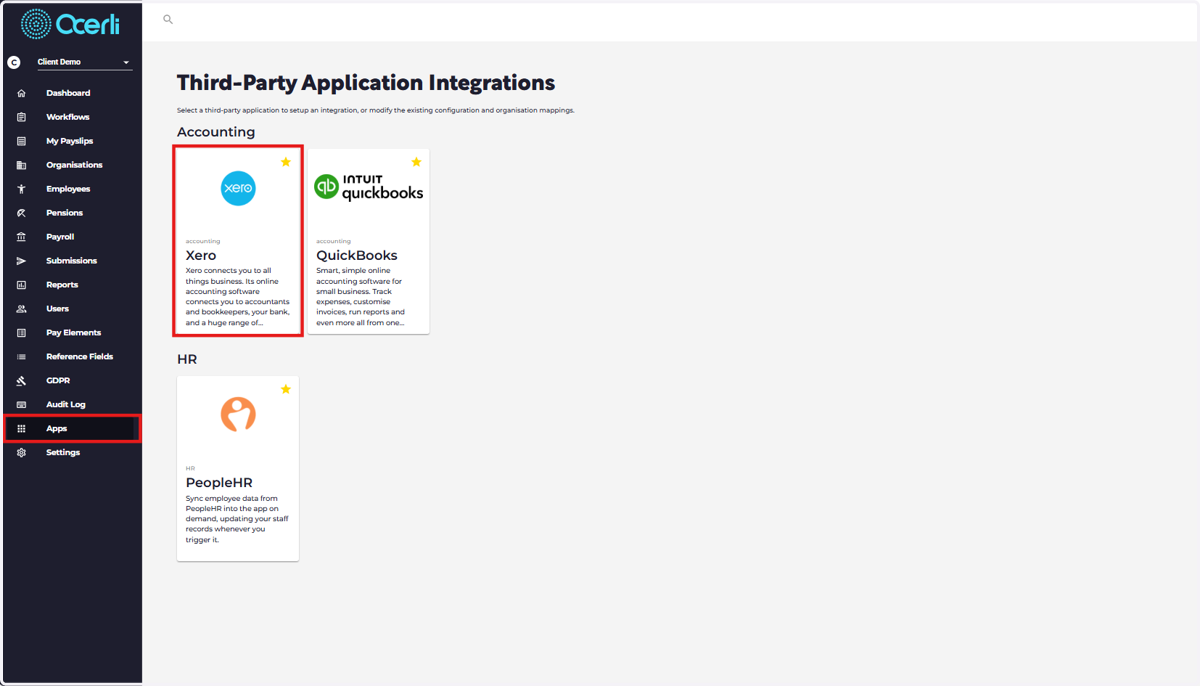This screenshot has height=686, width=1200.
Task: Open the PeopleHR integration title
Action: (219, 482)
